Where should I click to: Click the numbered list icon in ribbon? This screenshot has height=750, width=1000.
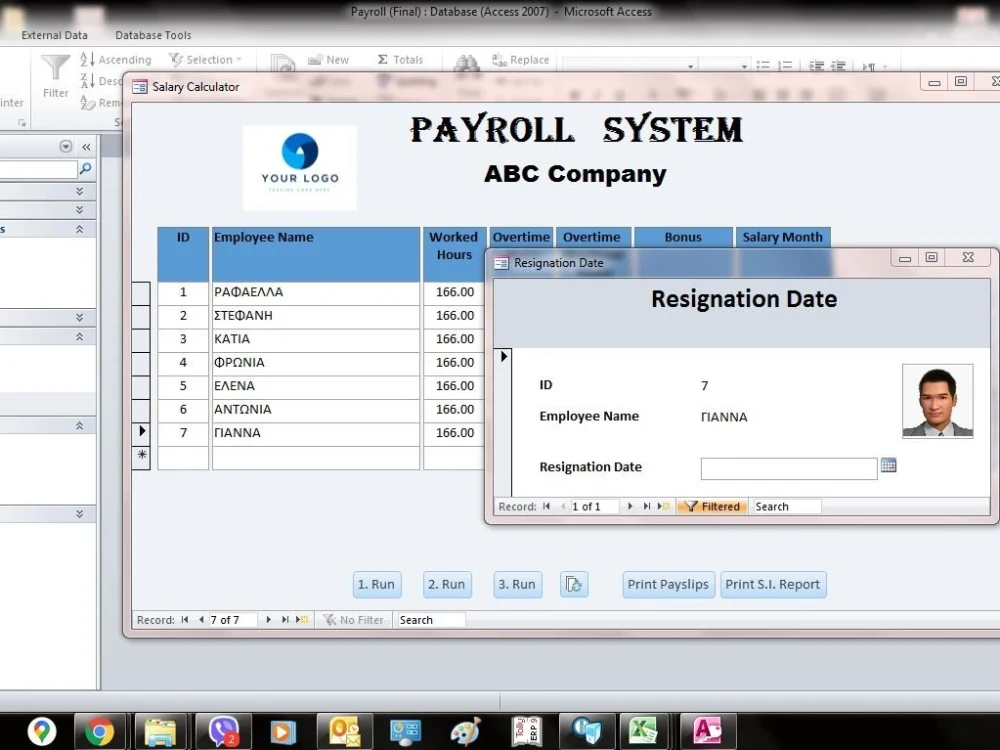[x=785, y=65]
